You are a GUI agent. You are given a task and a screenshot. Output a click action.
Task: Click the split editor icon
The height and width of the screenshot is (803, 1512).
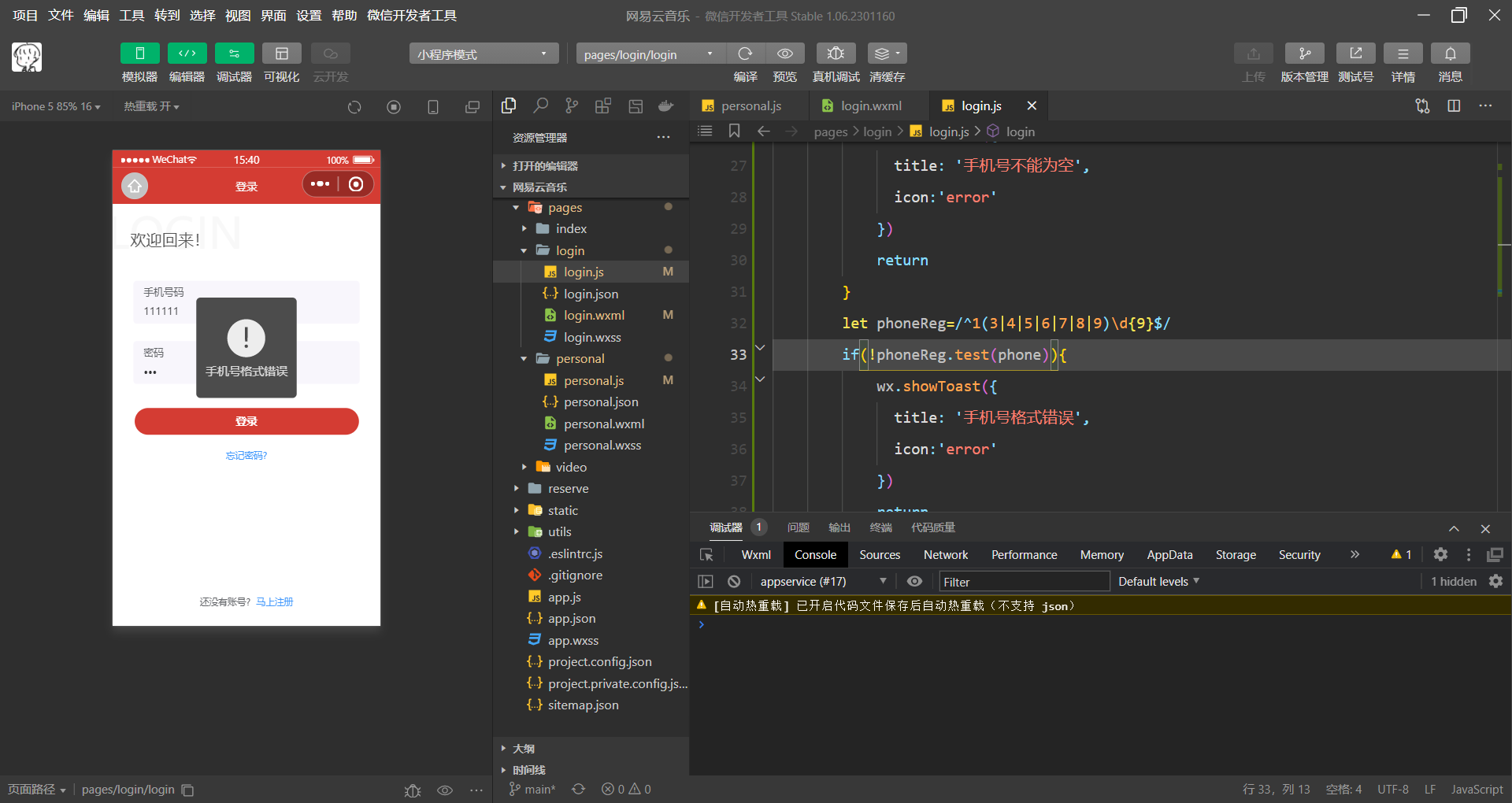[1454, 105]
